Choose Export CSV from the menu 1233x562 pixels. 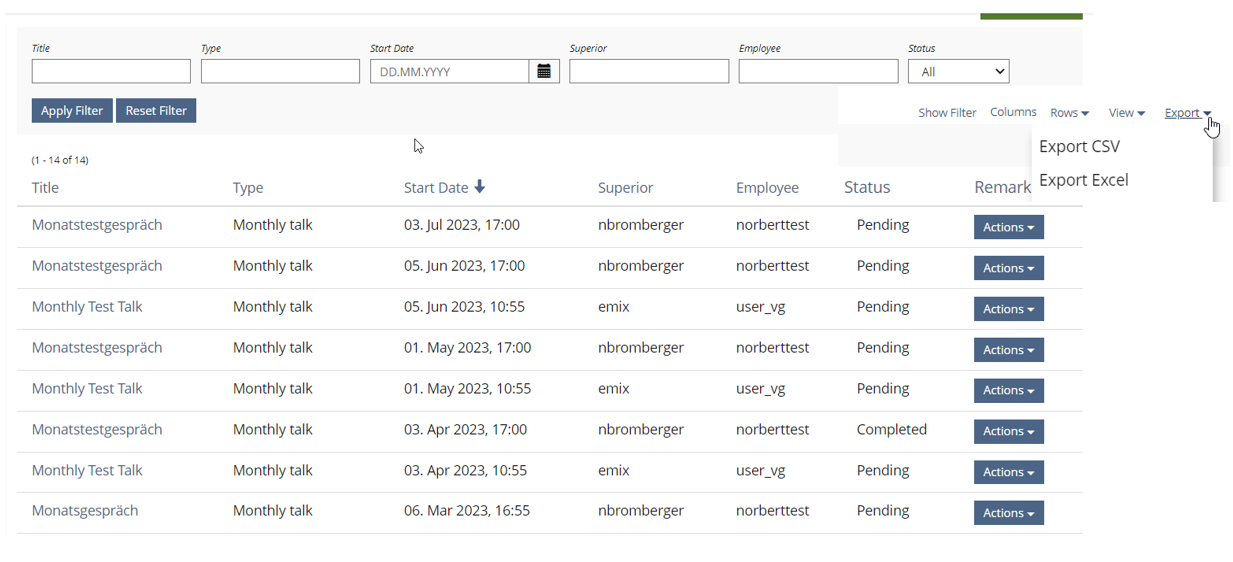[1079, 146]
